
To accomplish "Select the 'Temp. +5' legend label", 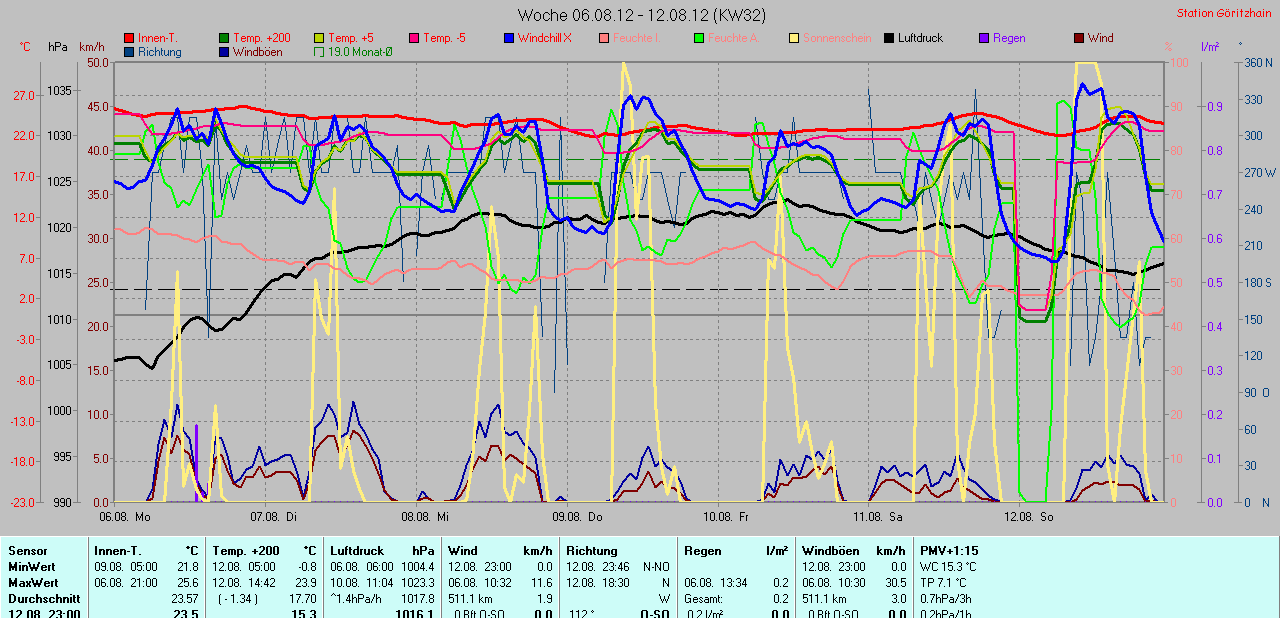I will [x=350, y=38].
